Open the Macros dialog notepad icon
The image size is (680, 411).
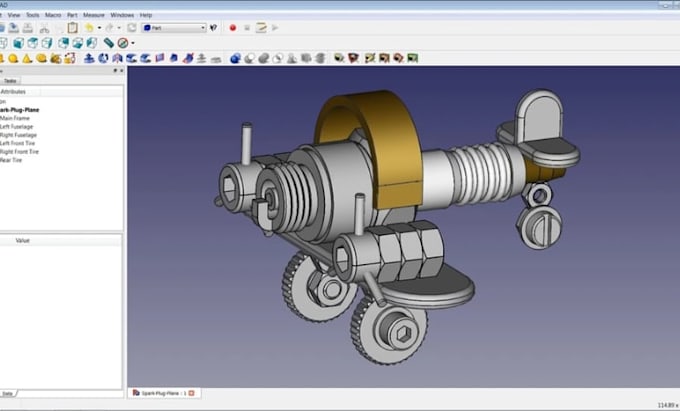pos(261,28)
